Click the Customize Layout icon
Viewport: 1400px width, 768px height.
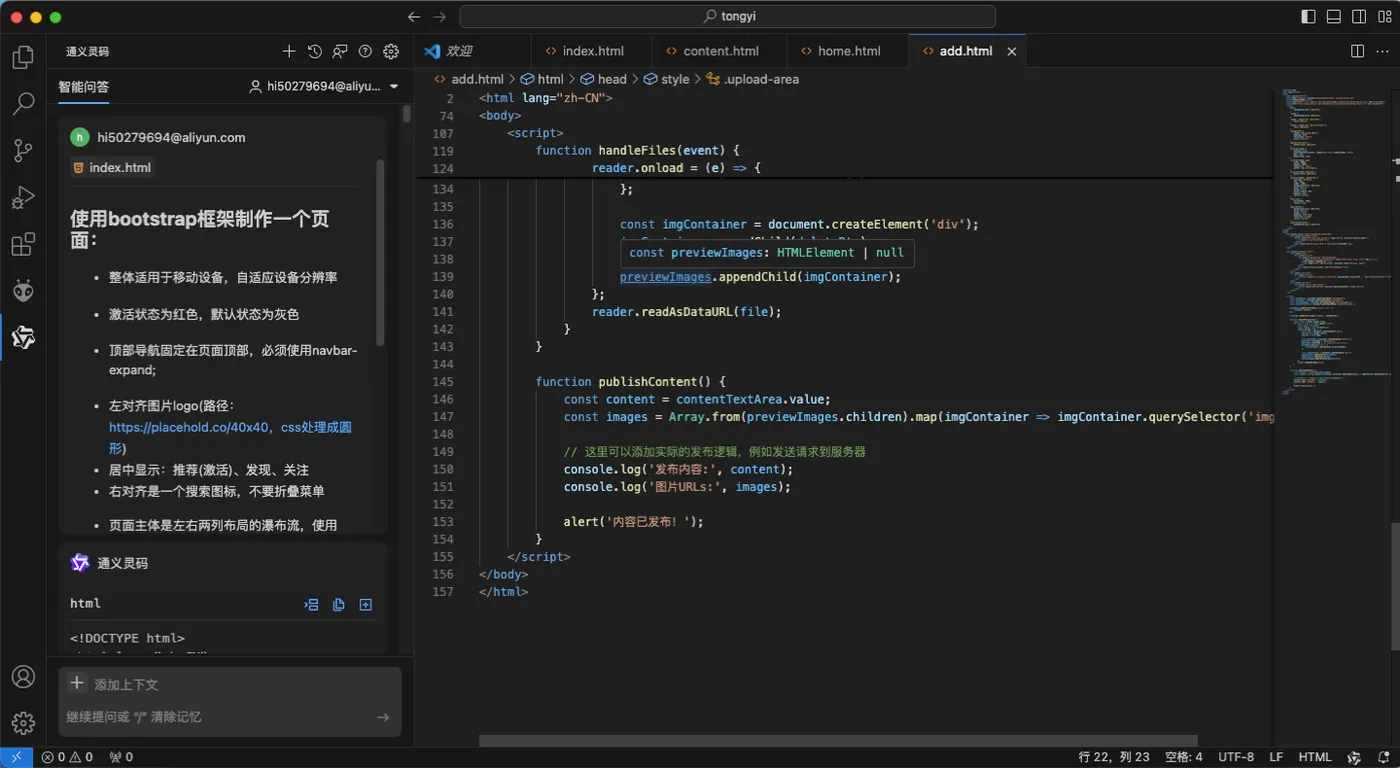(x=1385, y=17)
